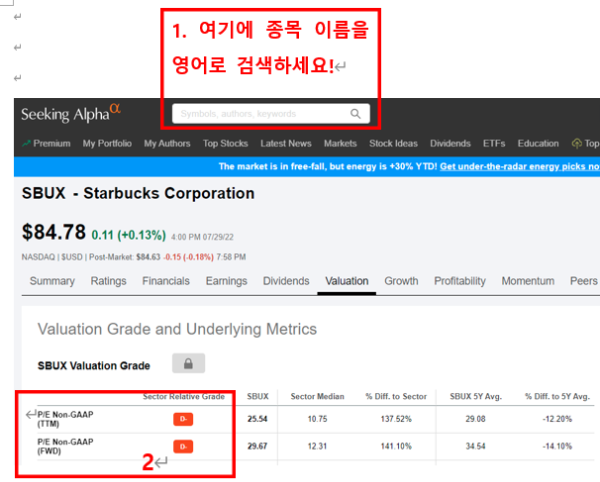Click the Valuation Grade and Underlying Metrics heading
Image resolution: width=600 pixels, height=482 pixels.
tap(177, 329)
